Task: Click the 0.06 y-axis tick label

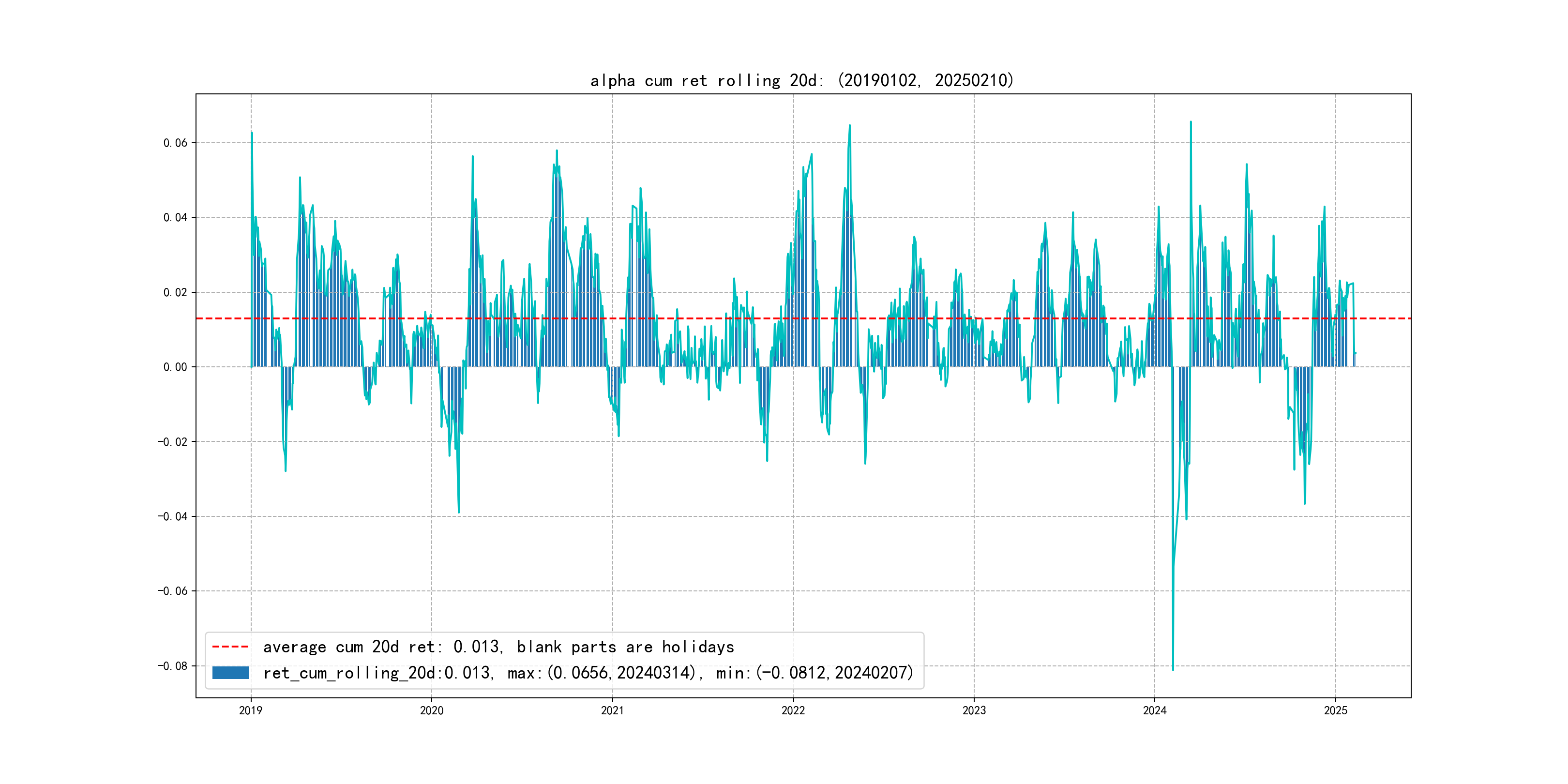Action: pos(175,143)
